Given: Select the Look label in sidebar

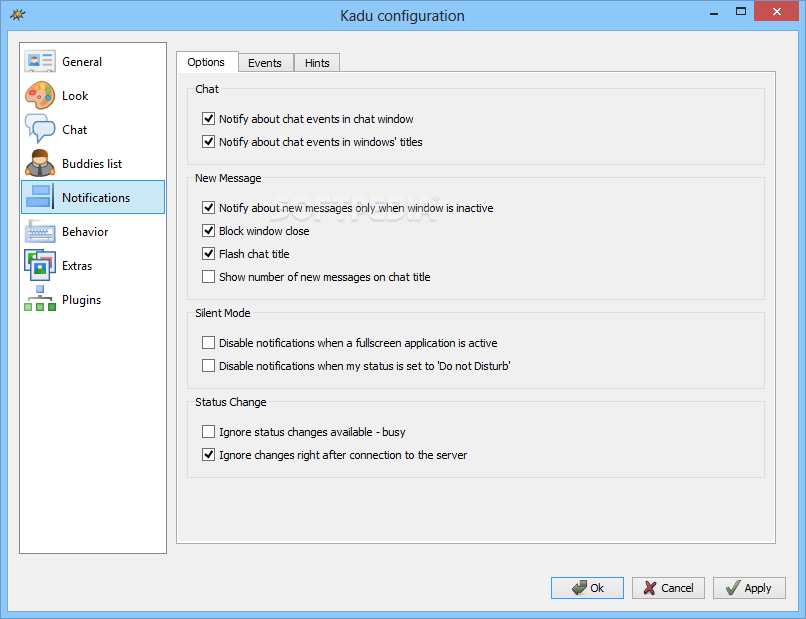Looking at the screenshot, I should click(x=75, y=96).
